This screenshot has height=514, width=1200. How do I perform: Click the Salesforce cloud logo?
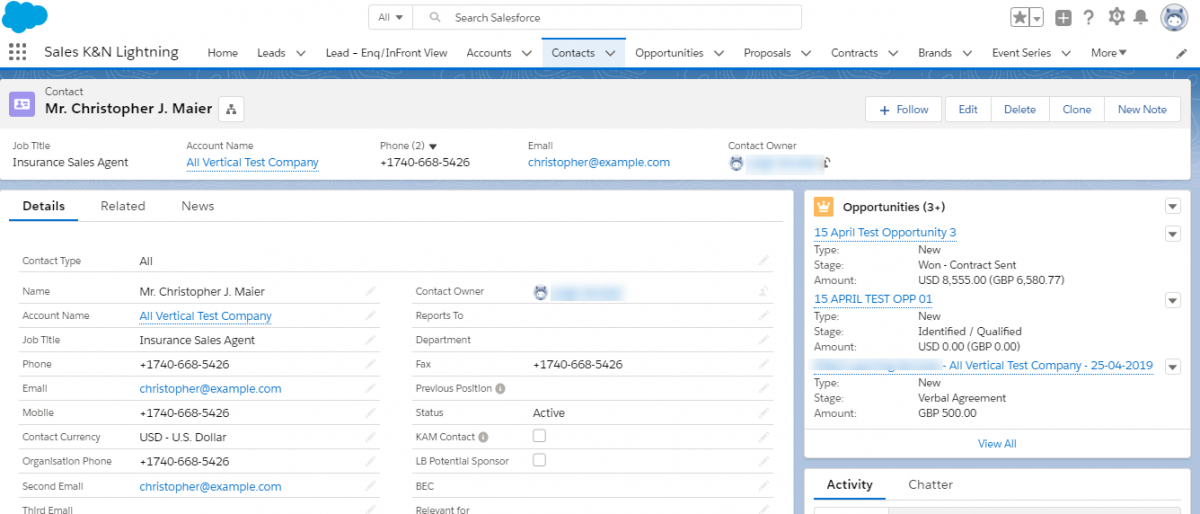click(x=25, y=17)
